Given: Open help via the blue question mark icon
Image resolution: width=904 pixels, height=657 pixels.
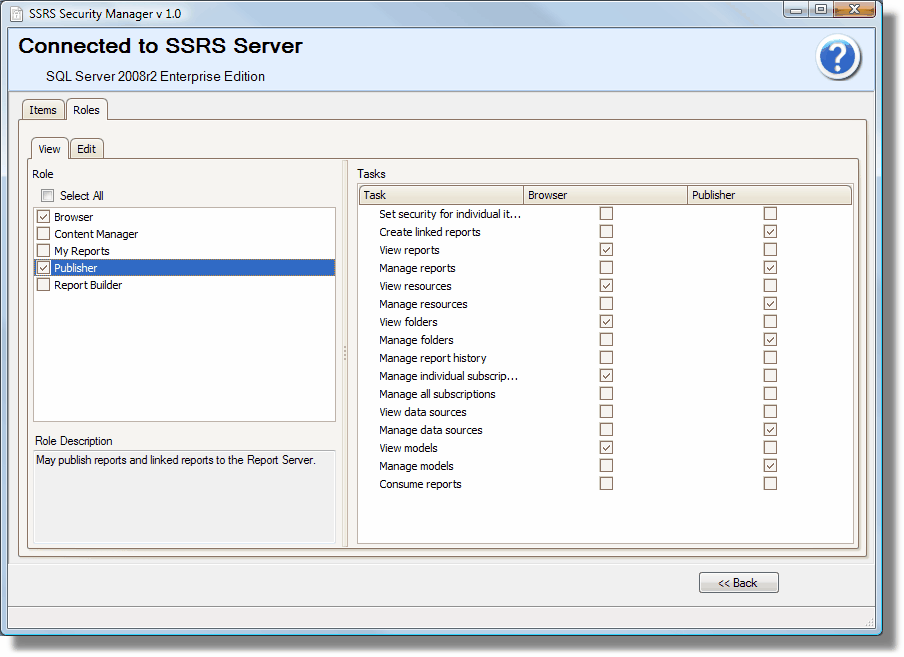Looking at the screenshot, I should point(838,56).
